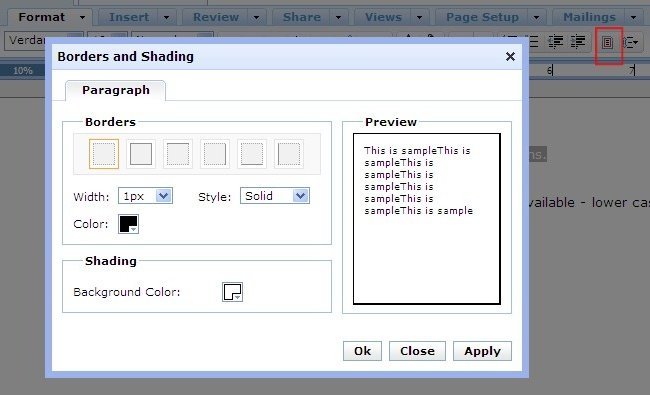The image size is (650, 395).
Task: Select the right border option
Action: (215, 154)
